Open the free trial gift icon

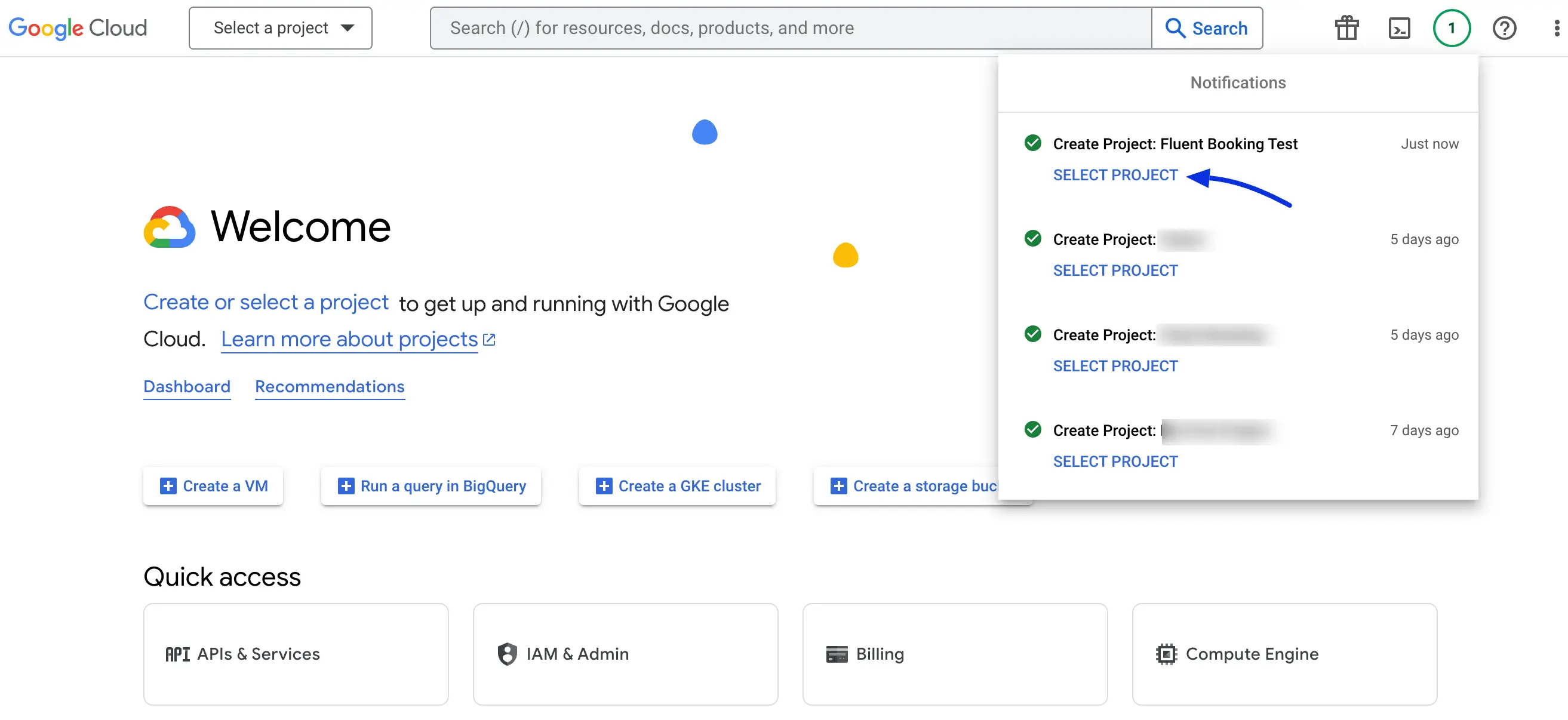click(x=1346, y=28)
